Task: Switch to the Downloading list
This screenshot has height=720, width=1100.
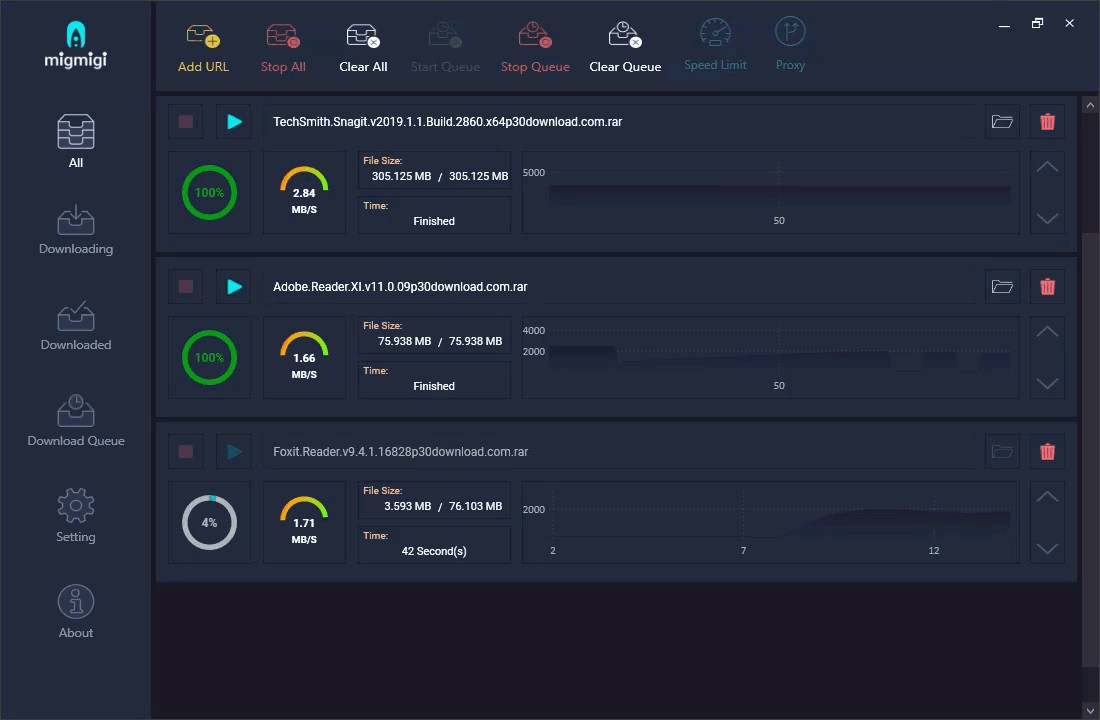Action: pos(76,230)
